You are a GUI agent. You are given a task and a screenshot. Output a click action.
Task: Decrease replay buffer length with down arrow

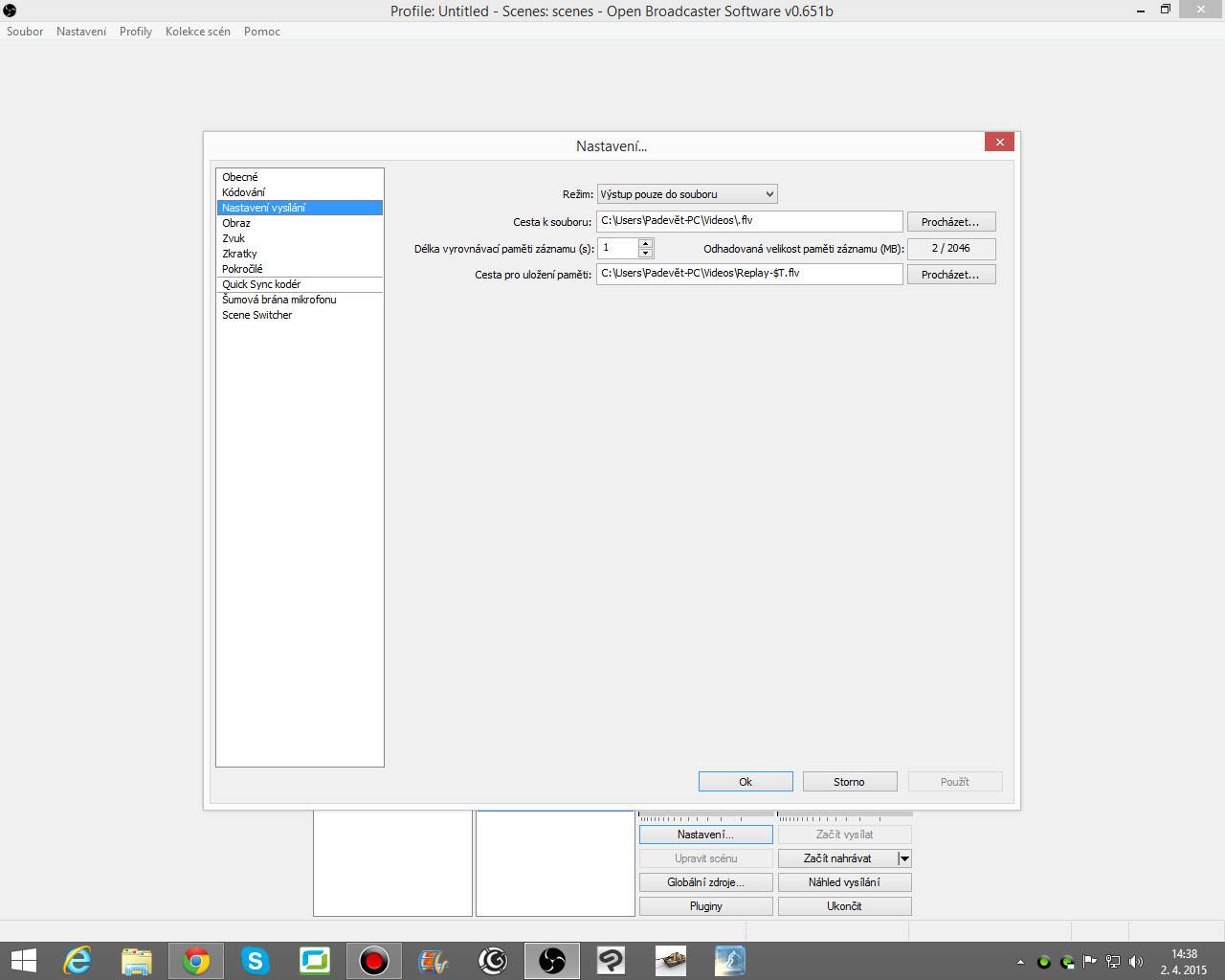(645, 253)
